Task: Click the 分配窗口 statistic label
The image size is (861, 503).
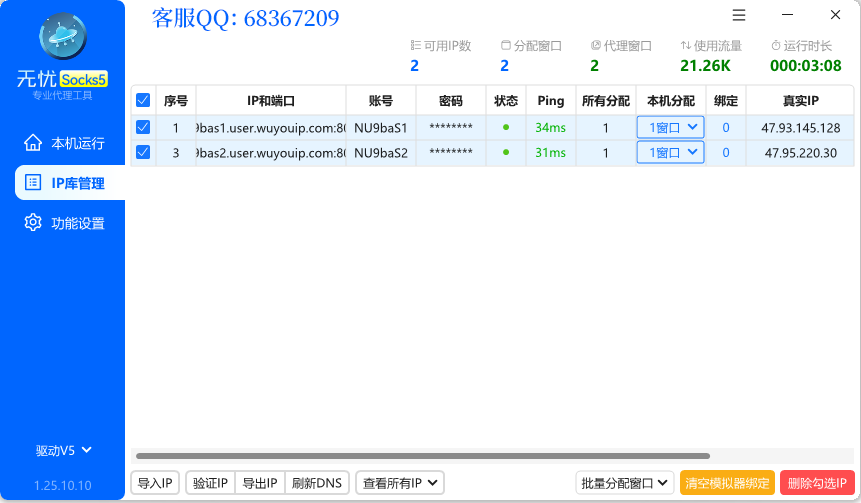Action: coord(532,46)
